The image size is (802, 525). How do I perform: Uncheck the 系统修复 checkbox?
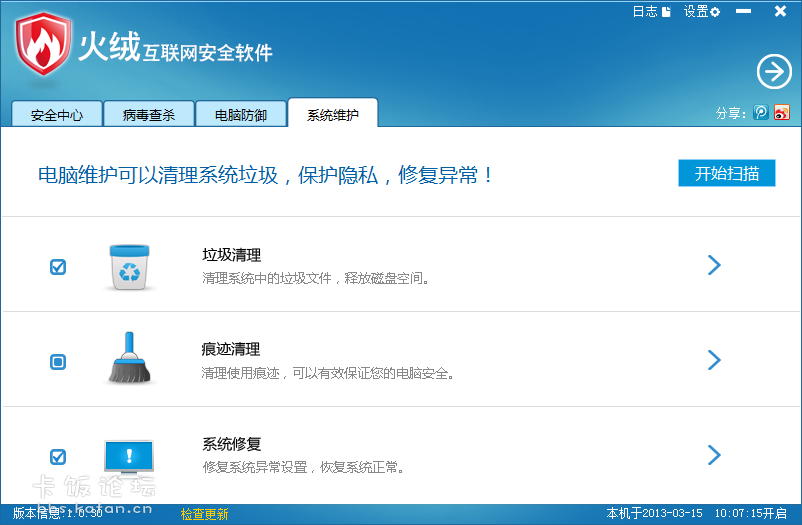coord(58,457)
